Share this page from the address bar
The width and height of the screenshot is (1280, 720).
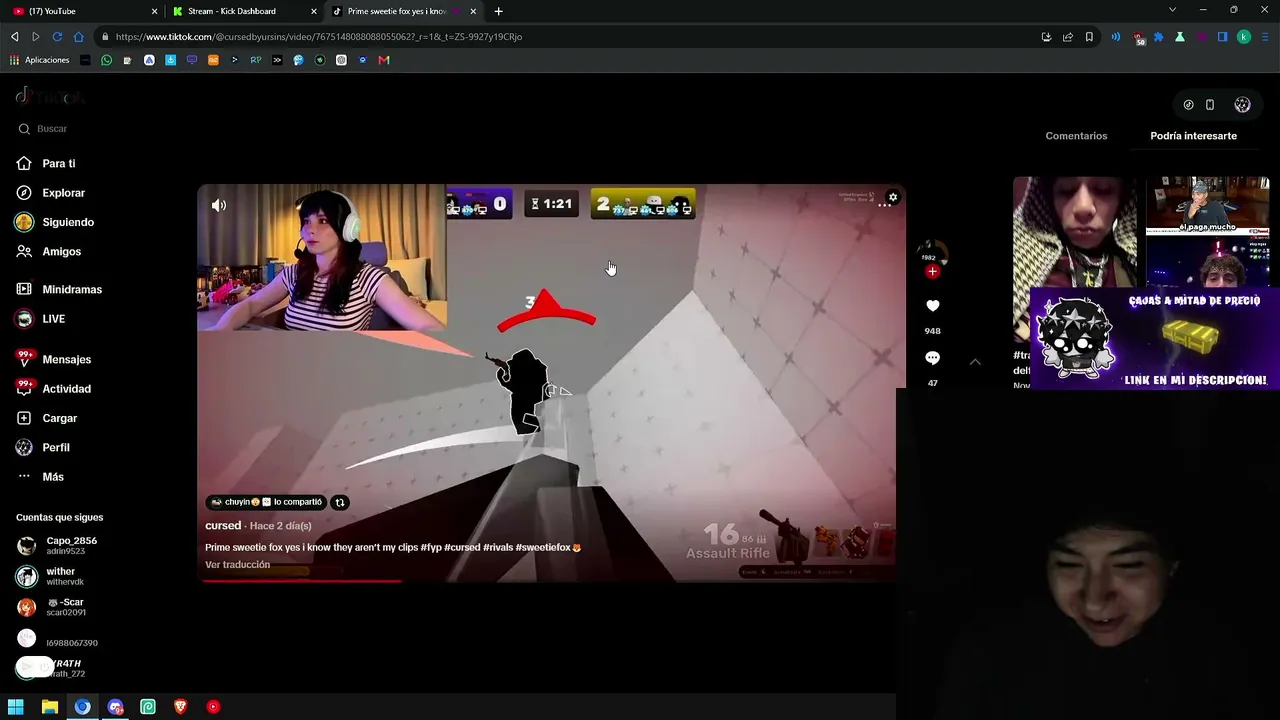1068,37
